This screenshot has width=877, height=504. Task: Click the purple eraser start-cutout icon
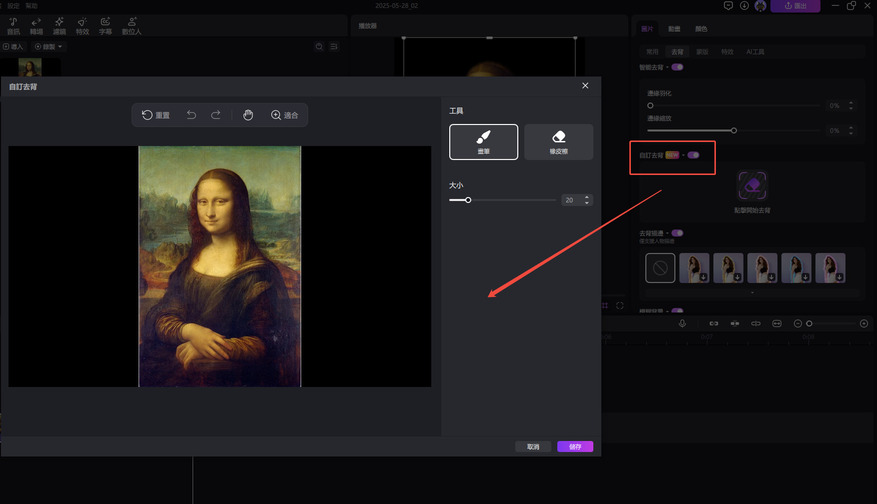tap(752, 185)
